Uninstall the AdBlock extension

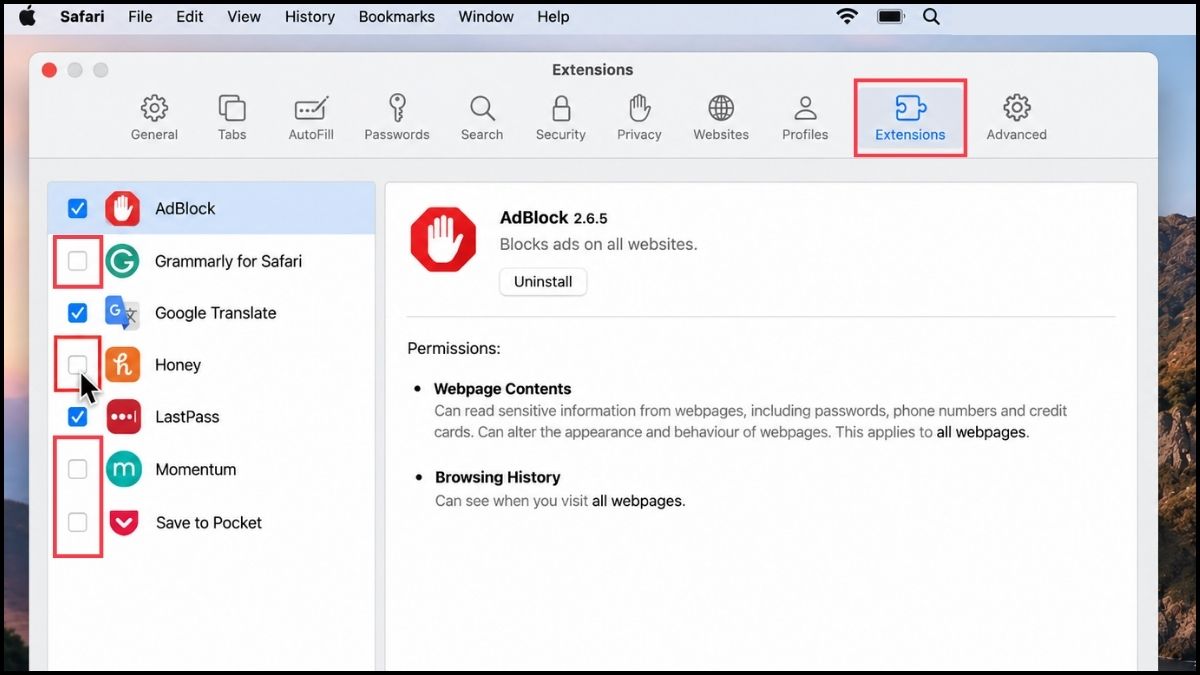[543, 282]
